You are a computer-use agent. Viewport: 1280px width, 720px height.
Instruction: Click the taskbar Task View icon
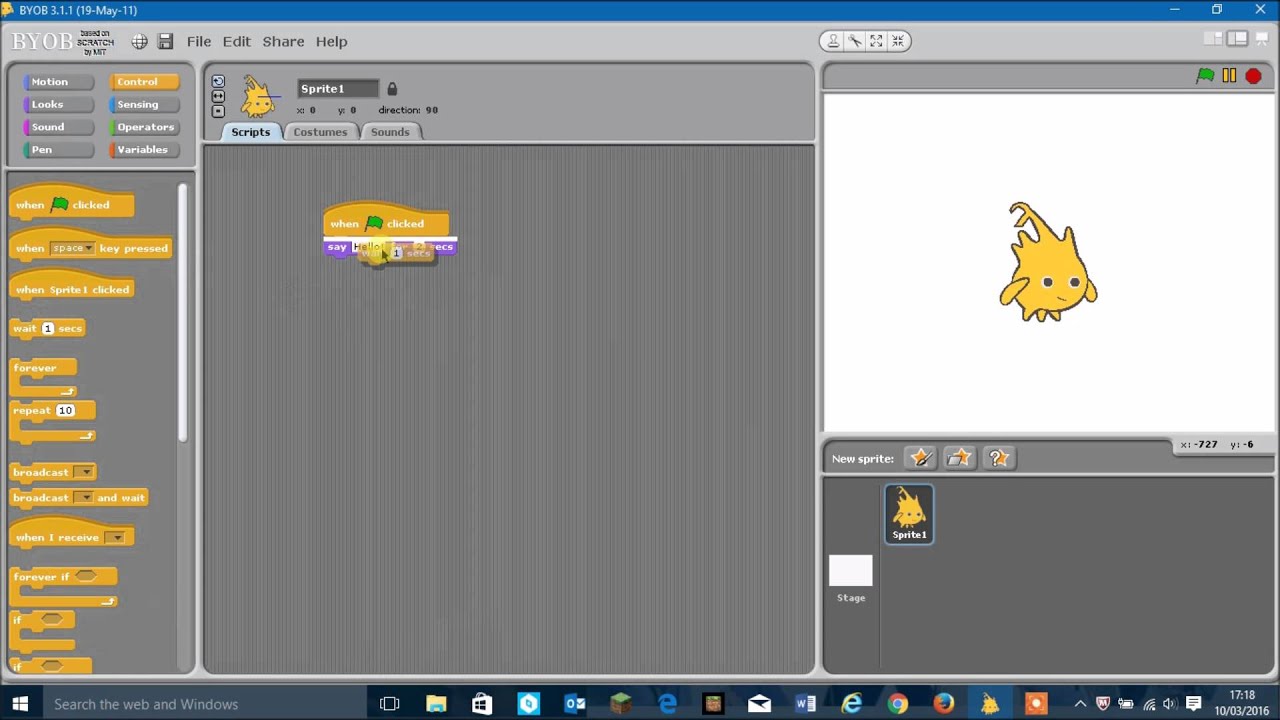pos(390,704)
